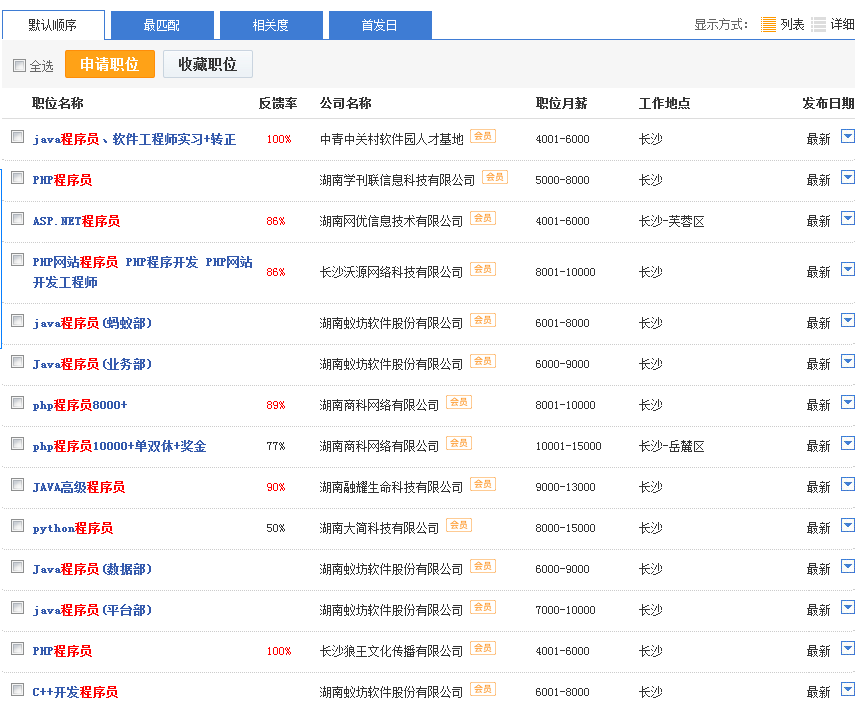Click 会员 badge beside 中青中关村软件园人才基地
865x702 pixels.
[x=483, y=136]
